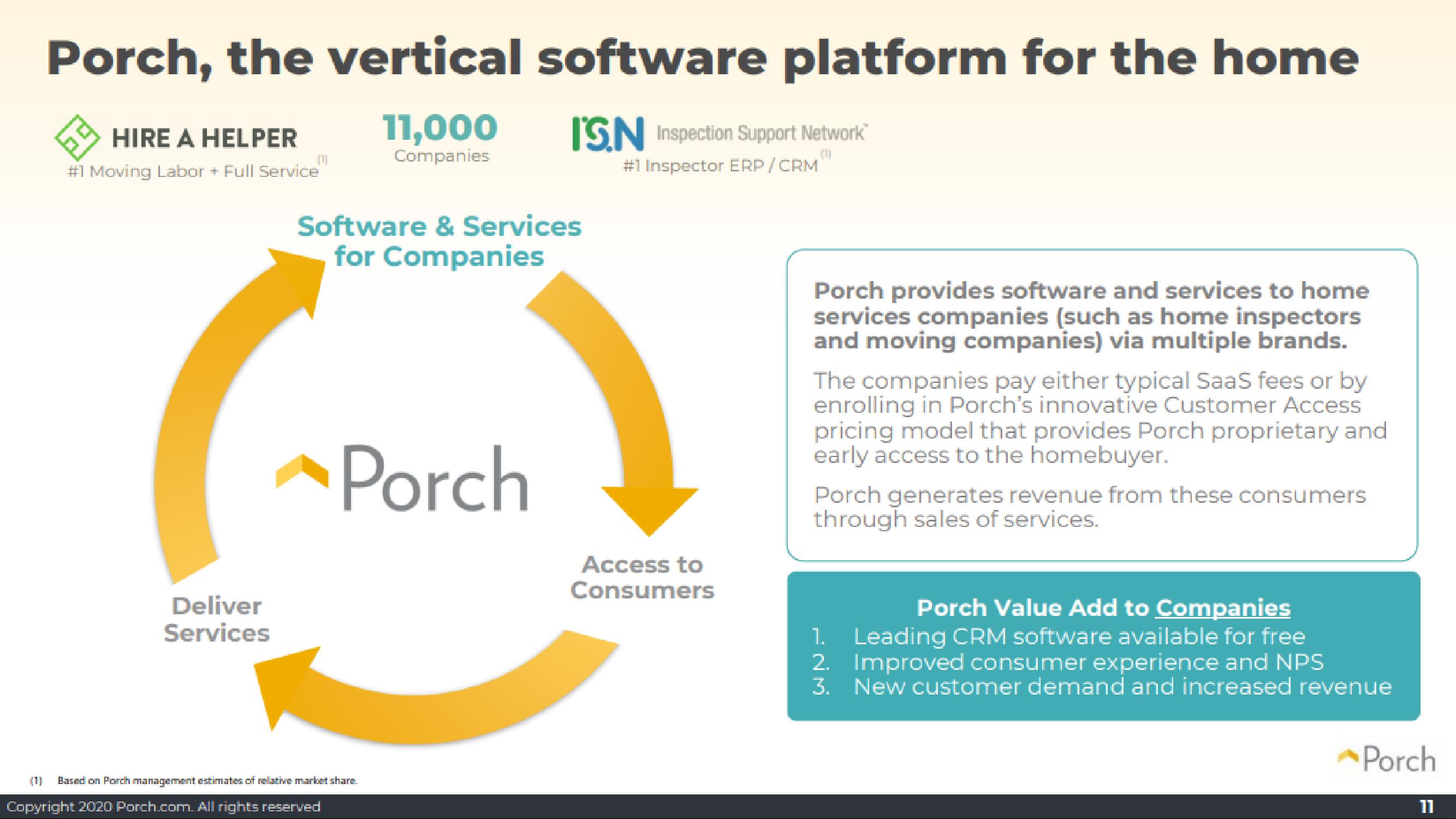Image resolution: width=1456 pixels, height=819 pixels.
Task: Click the paragraph about typical SaaS fees
Action: point(1100,417)
